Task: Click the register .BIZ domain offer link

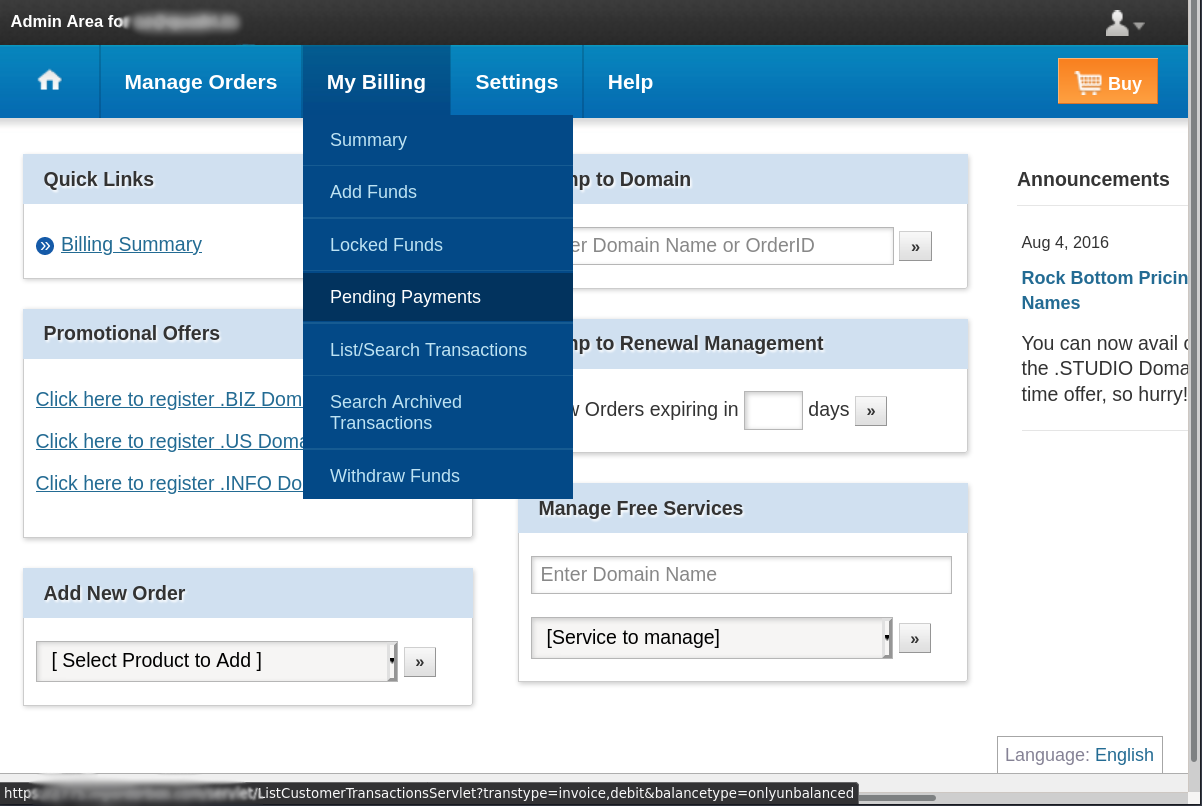Action: click(x=169, y=399)
